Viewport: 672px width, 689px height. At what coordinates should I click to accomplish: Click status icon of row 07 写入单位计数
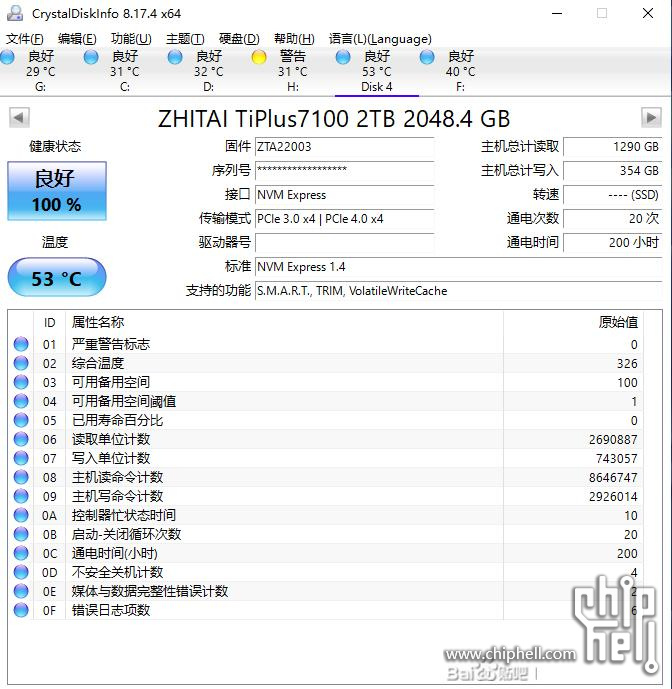click(21, 458)
